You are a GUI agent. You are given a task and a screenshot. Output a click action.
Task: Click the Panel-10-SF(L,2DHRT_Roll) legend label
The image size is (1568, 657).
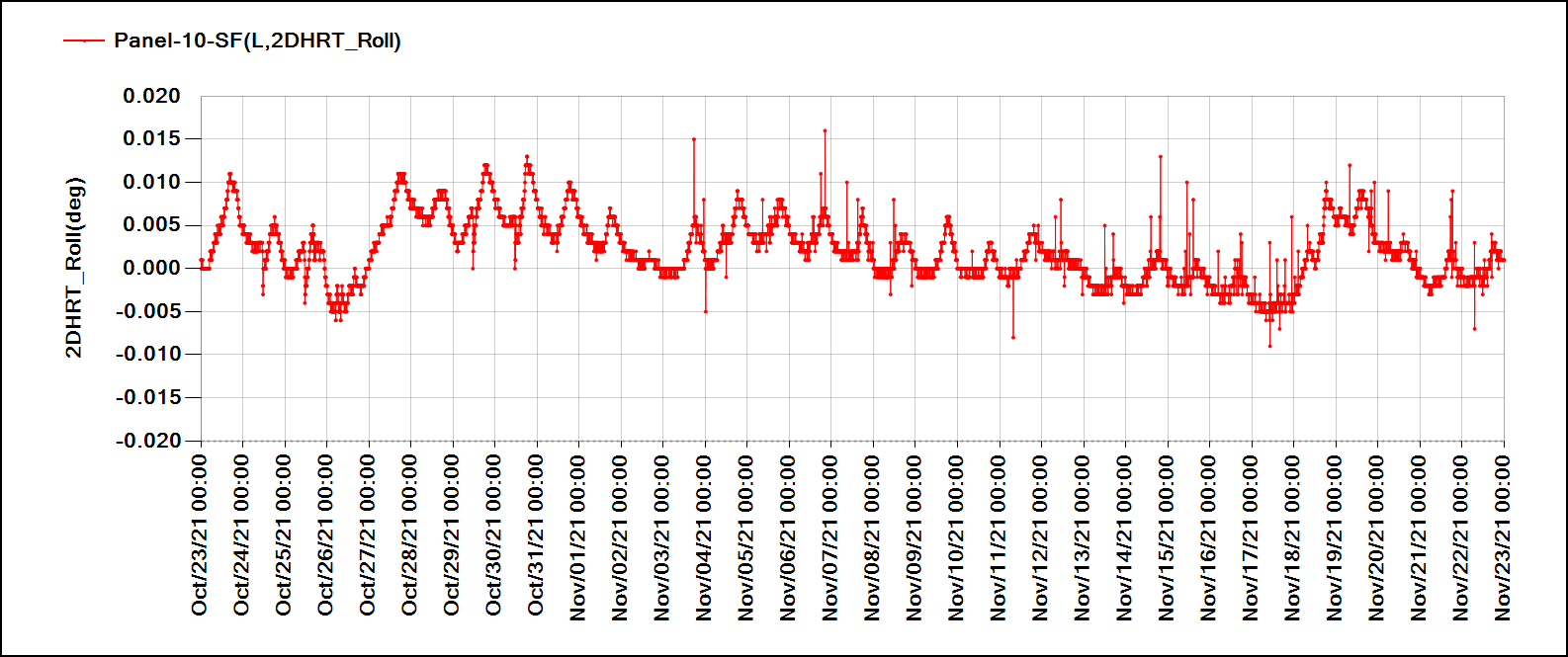tap(257, 41)
